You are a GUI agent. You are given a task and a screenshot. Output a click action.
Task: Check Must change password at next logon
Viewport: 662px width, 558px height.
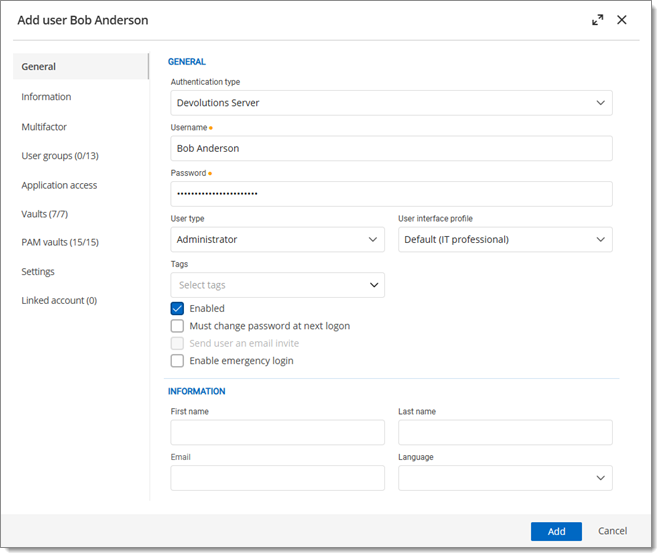point(177,326)
